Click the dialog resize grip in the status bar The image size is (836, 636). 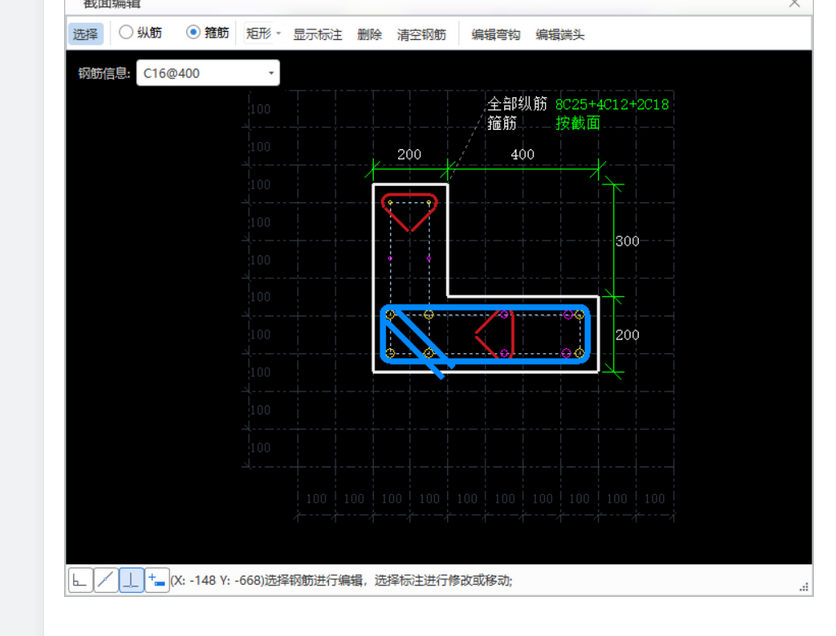[804, 587]
